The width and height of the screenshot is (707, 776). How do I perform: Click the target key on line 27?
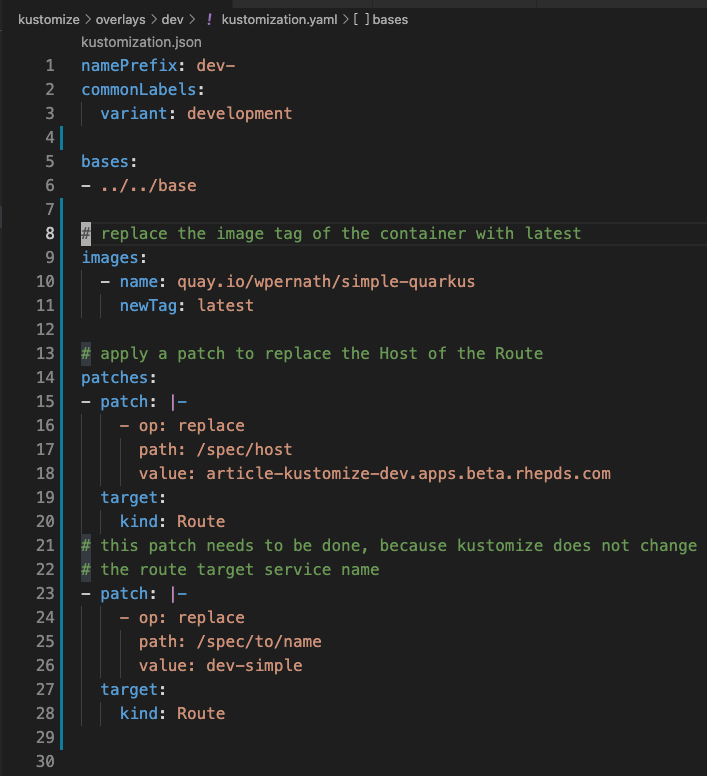129,689
